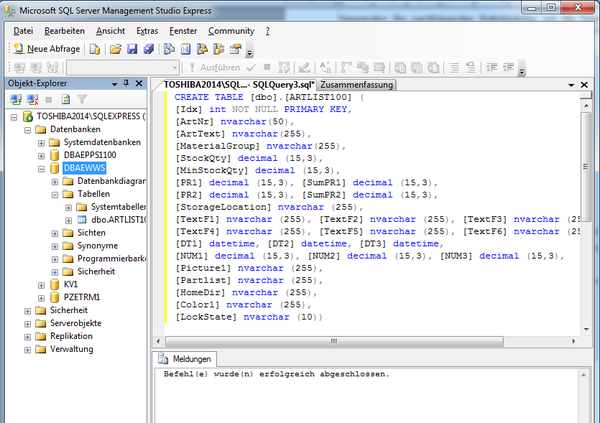
Task: Click Object Explorer connect icon
Action: pos(16,100)
